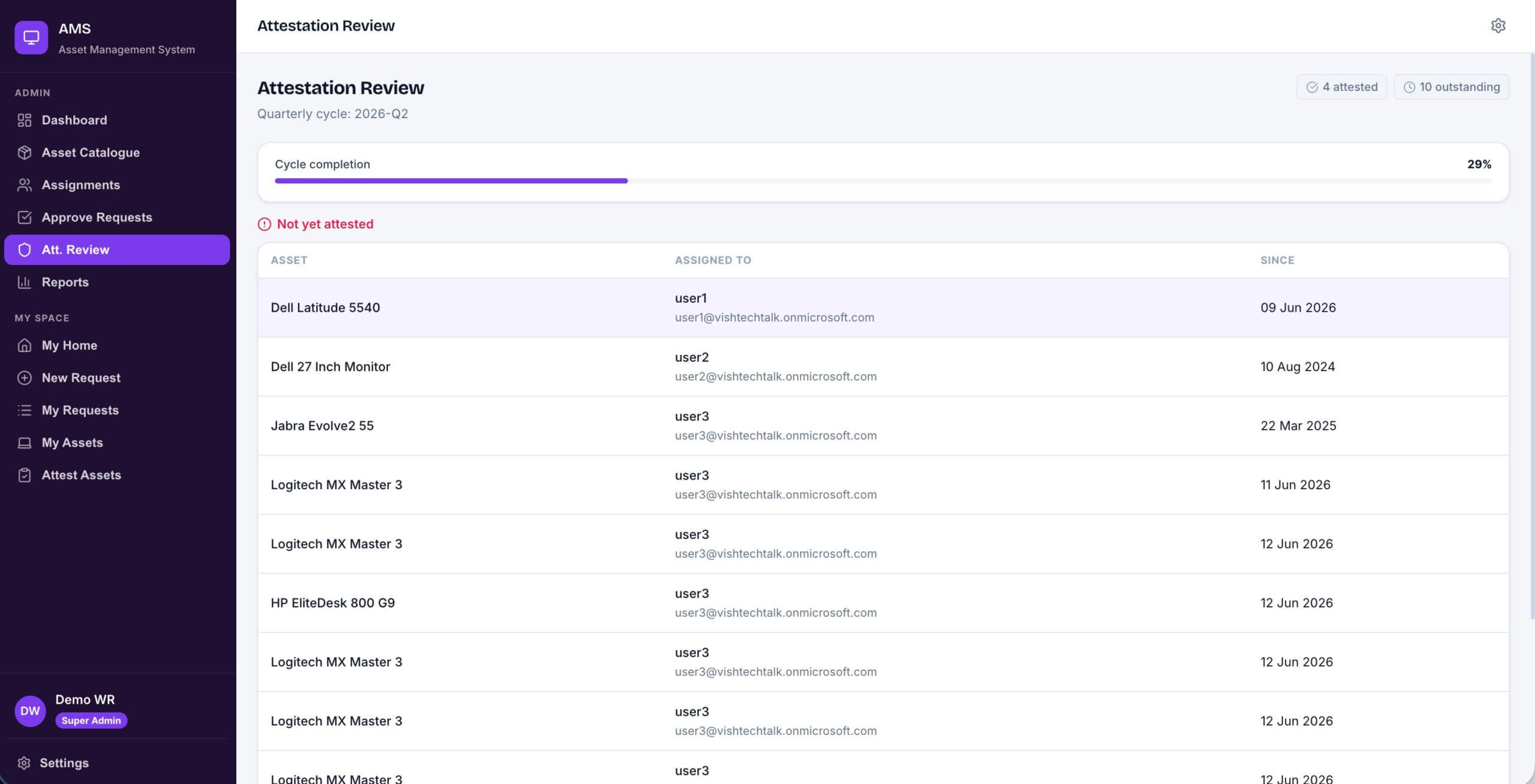Click the Super Admin role badge
This screenshot has width=1535, height=784.
pos(91,720)
